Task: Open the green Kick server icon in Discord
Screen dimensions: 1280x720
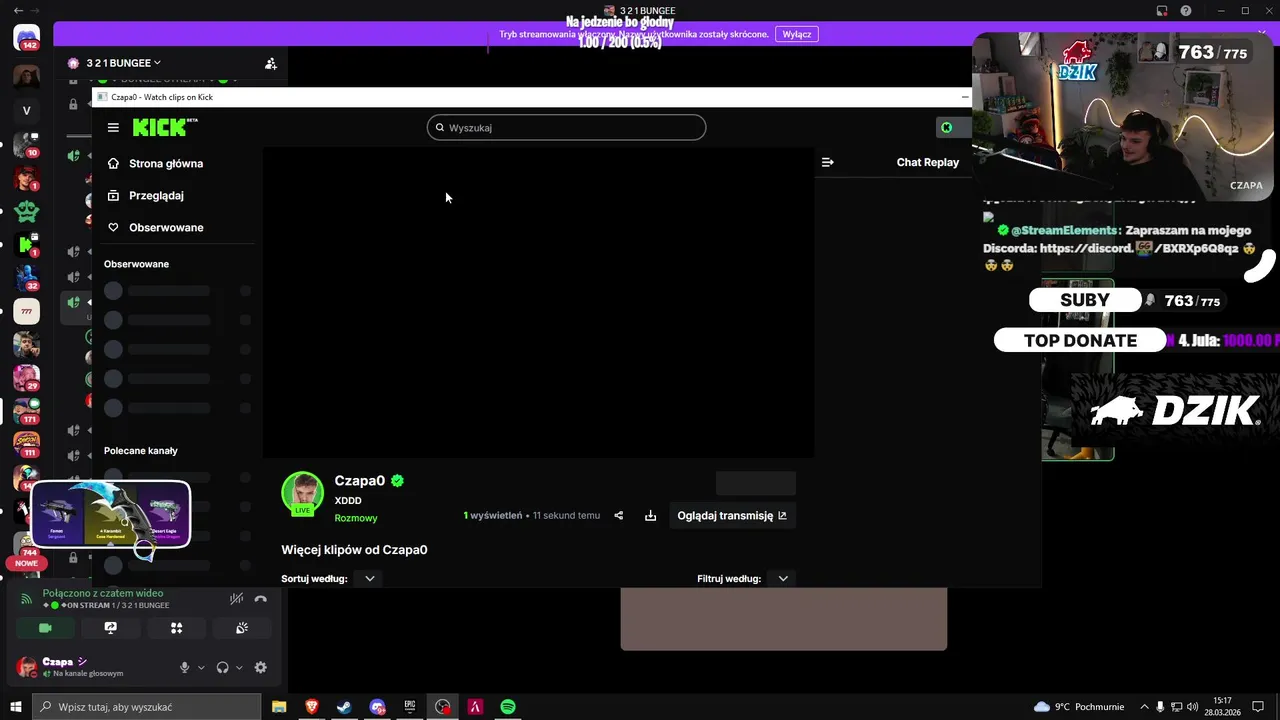Action: (27, 244)
